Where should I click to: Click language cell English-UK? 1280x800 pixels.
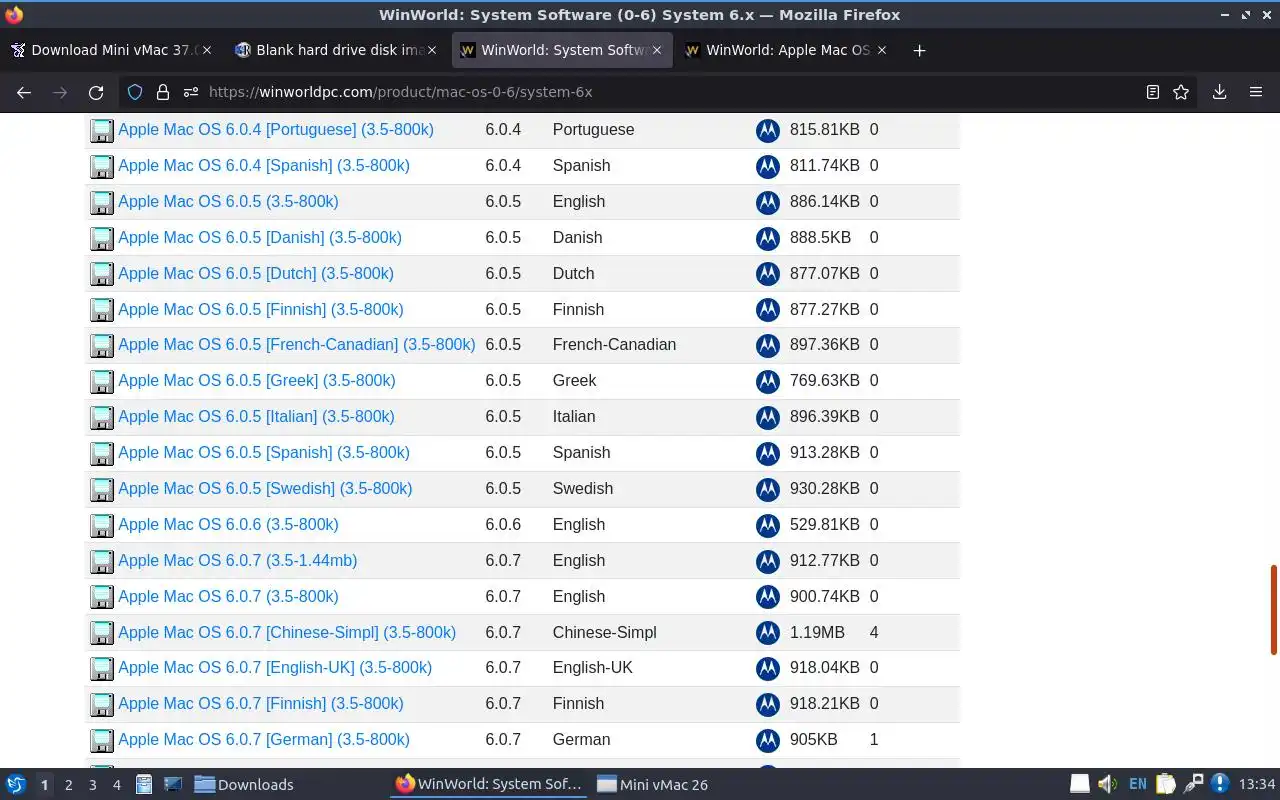pos(593,668)
